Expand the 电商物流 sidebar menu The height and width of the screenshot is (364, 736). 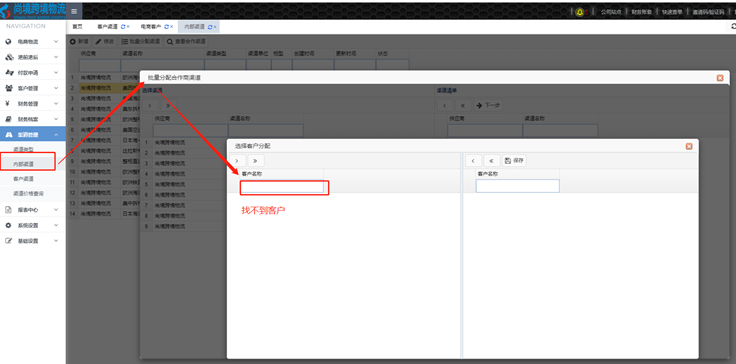tap(32, 42)
